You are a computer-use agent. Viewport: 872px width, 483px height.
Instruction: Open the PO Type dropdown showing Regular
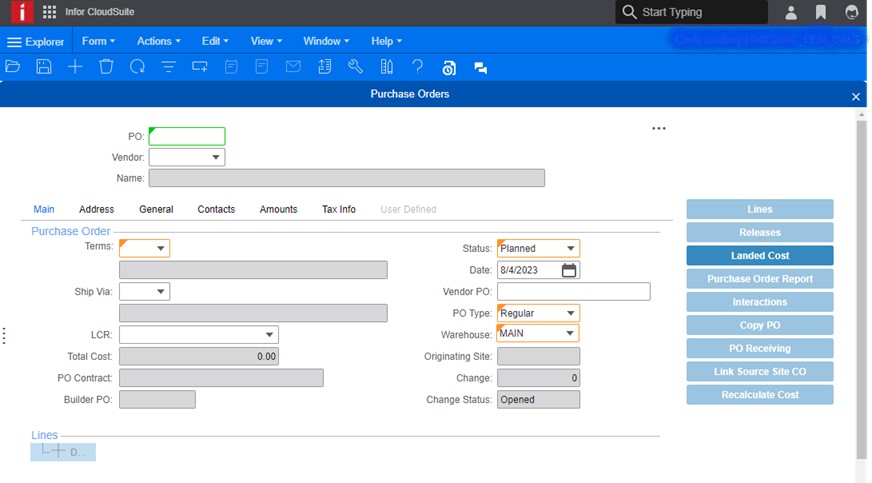[571, 313]
